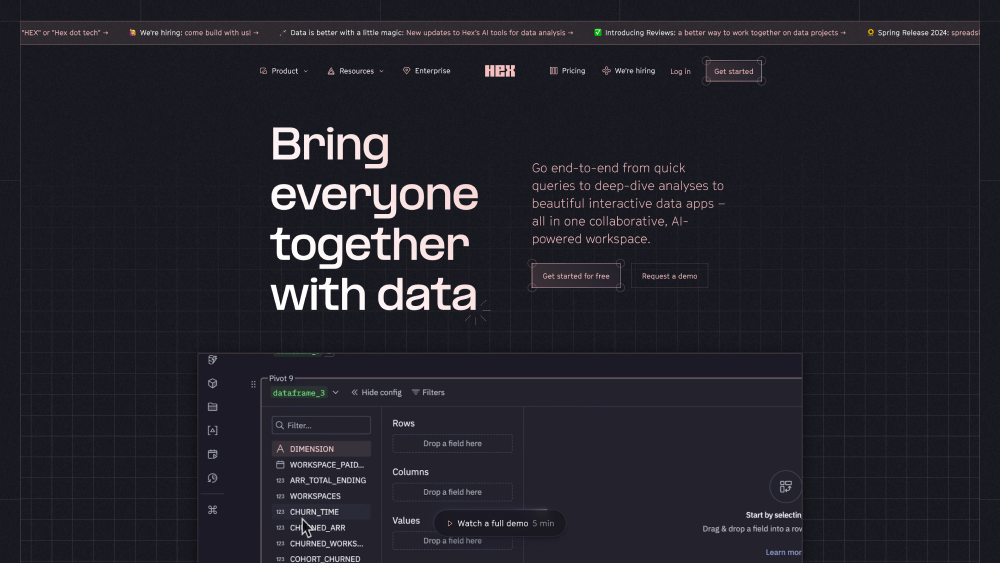Click the DIMENSION text-type icon

[280, 449]
